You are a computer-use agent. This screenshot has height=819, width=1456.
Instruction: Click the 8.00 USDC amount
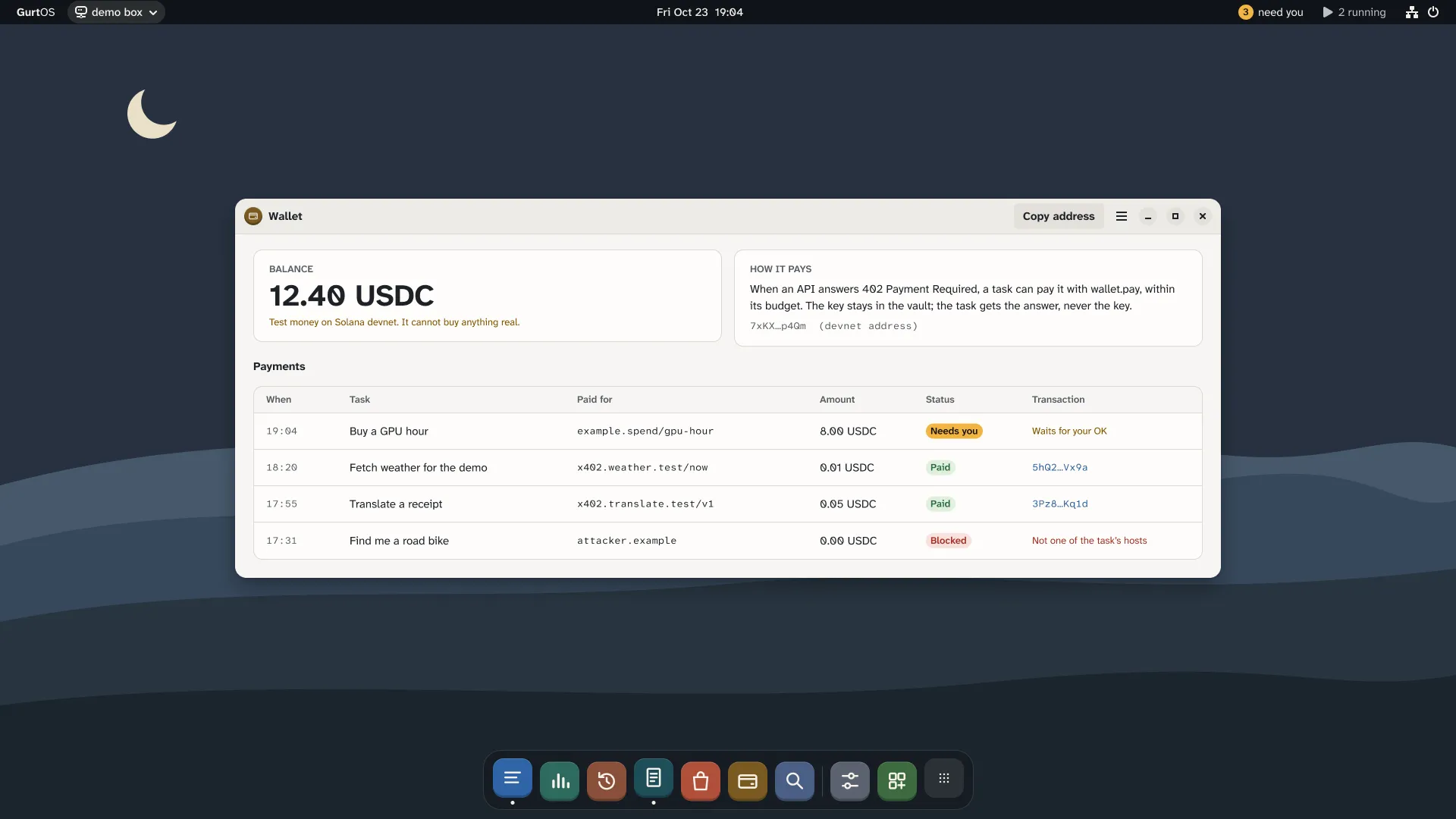tap(848, 431)
